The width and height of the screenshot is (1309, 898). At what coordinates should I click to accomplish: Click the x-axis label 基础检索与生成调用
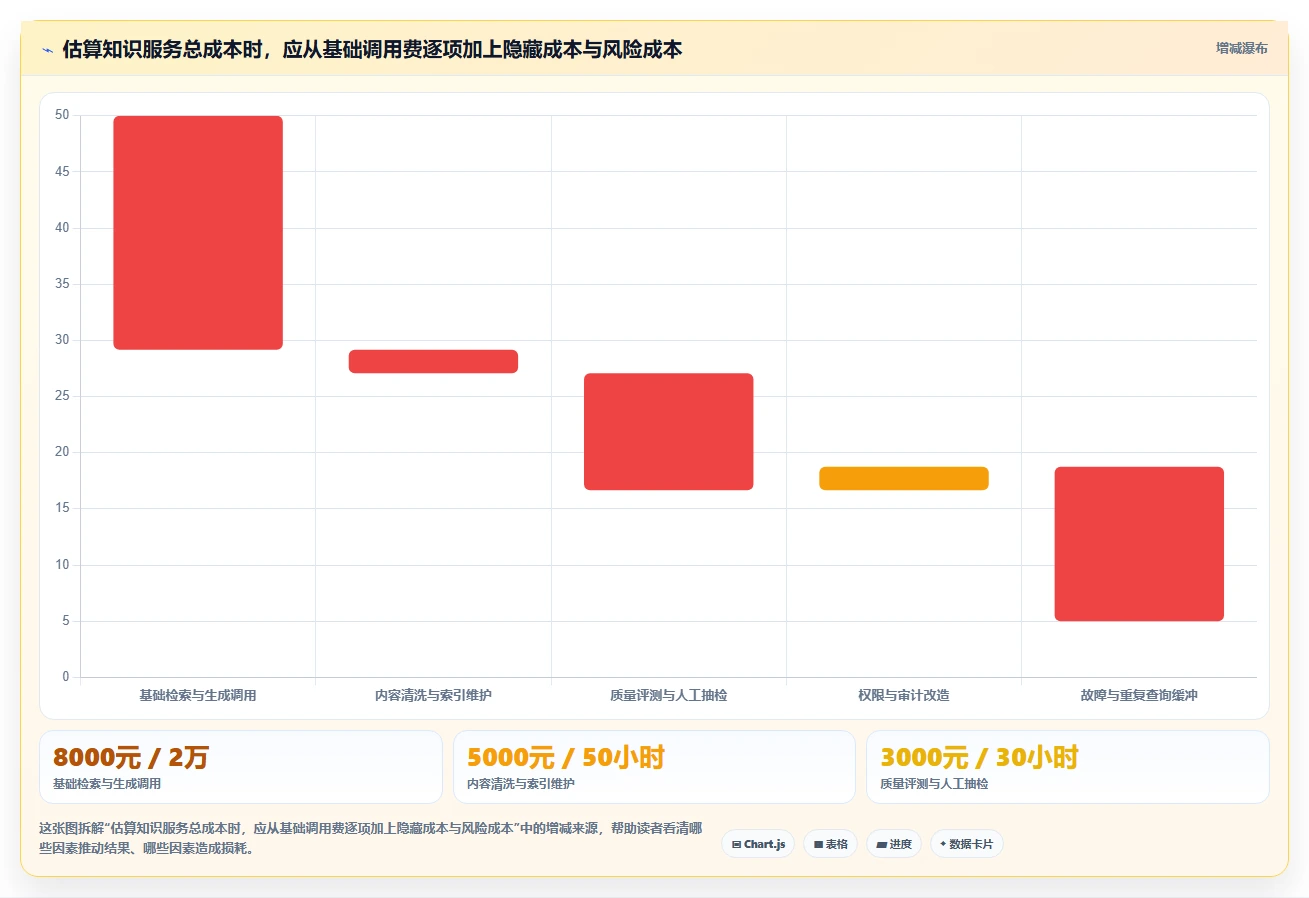198,695
